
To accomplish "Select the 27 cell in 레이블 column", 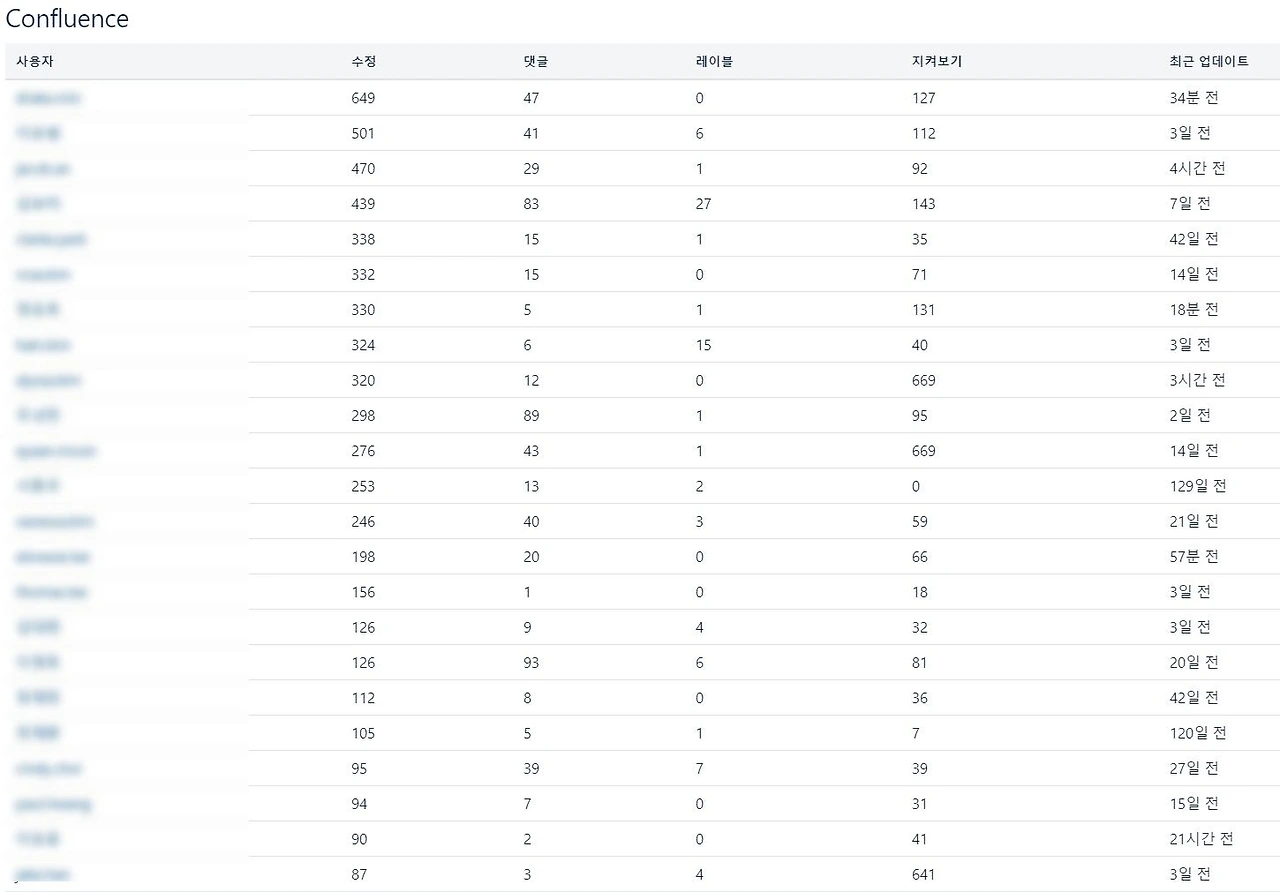I will point(703,204).
